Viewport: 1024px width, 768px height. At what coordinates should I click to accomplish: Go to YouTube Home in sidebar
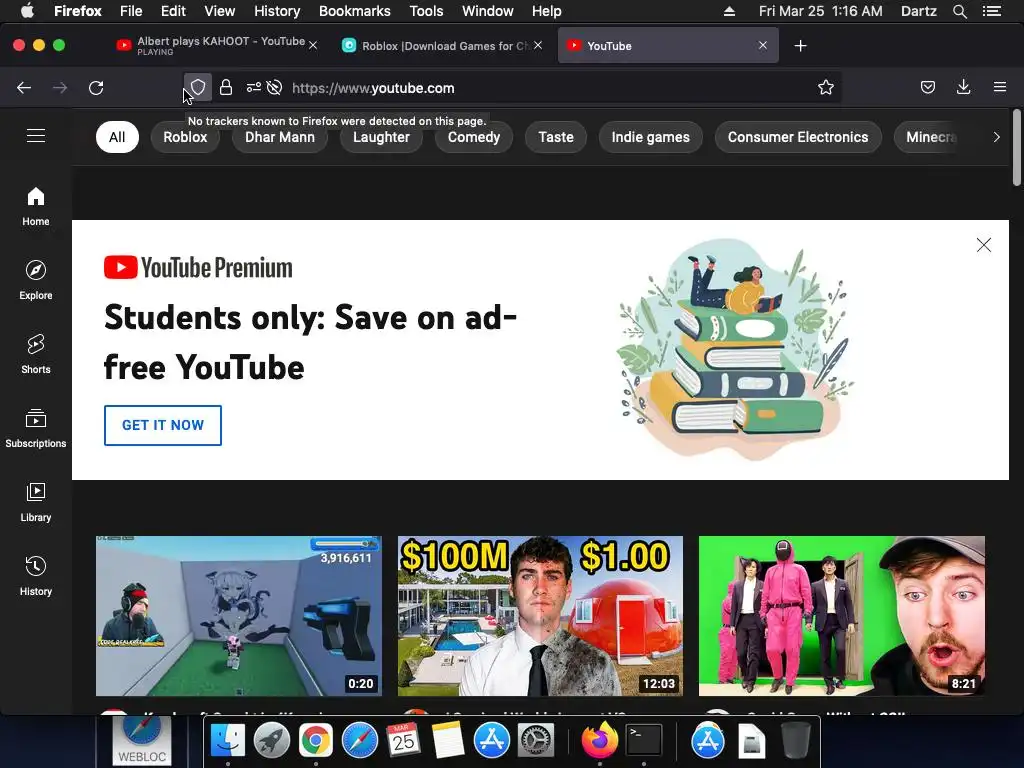[x=36, y=206]
